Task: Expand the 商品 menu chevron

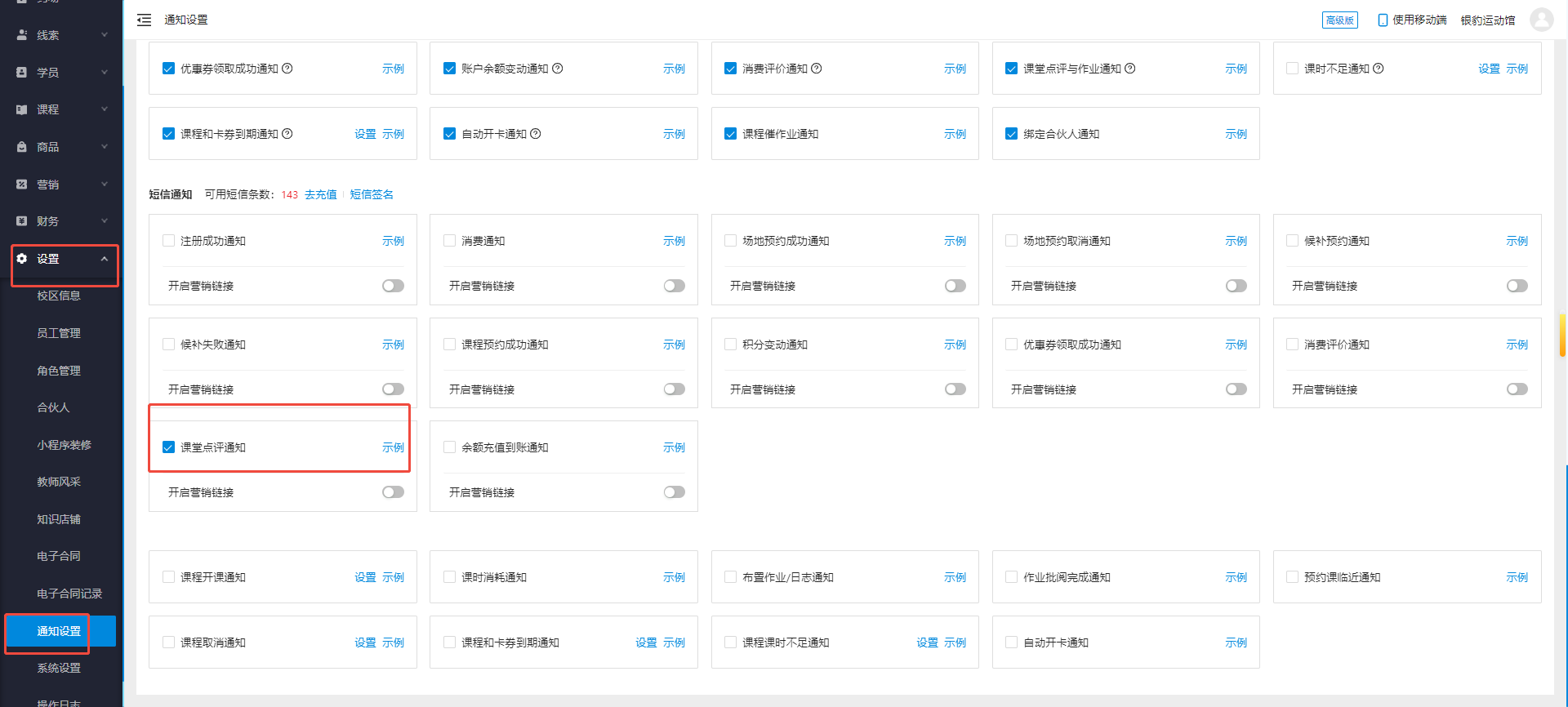Action: tap(105, 147)
